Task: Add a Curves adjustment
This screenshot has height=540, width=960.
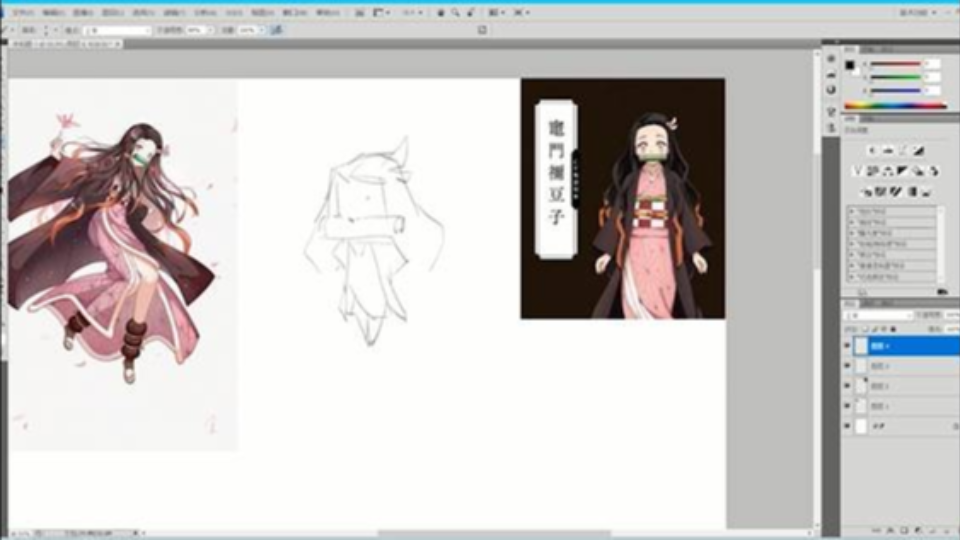Action: (903, 151)
